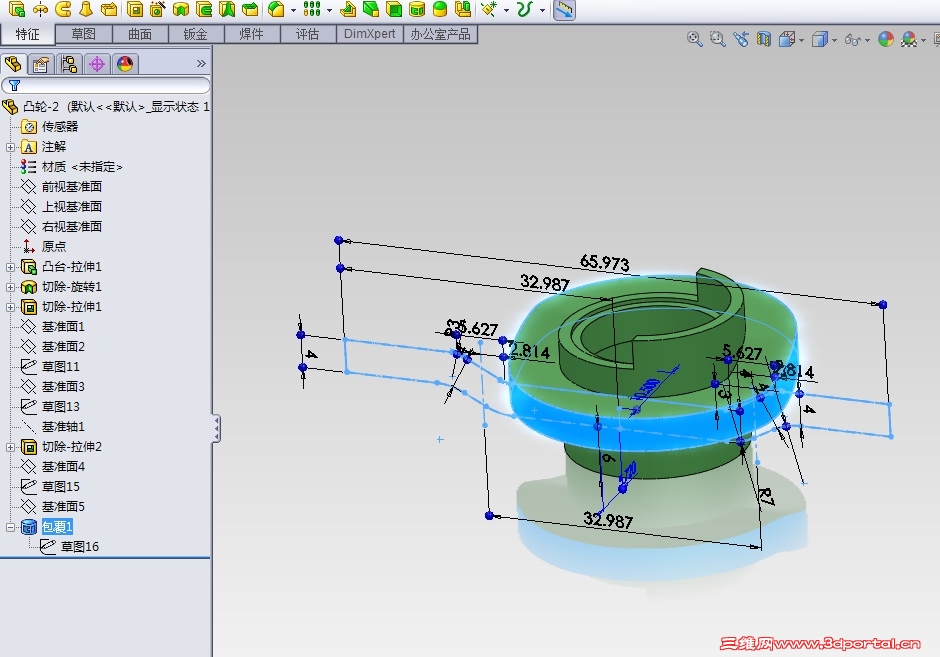Click Edit Appearance color ball icon

[885, 40]
